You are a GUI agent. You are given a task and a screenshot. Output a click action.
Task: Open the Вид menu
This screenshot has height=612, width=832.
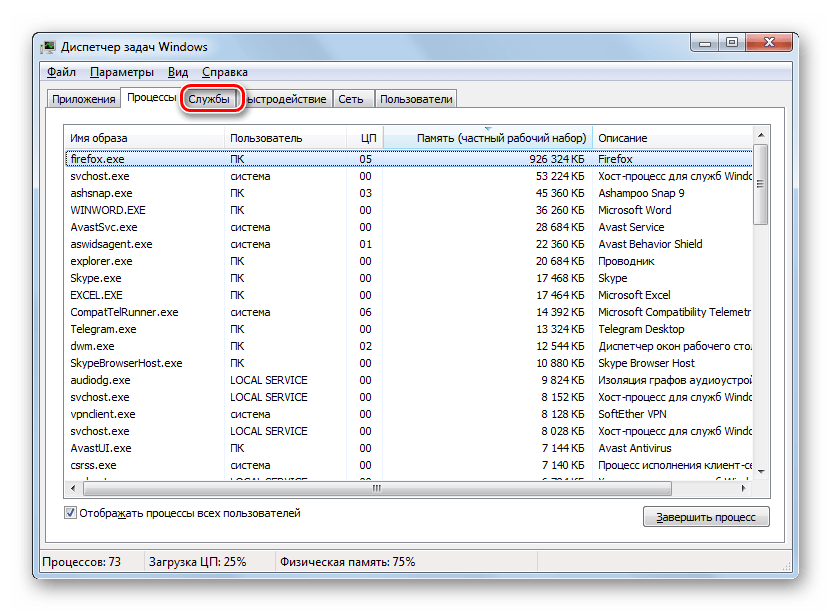(178, 72)
